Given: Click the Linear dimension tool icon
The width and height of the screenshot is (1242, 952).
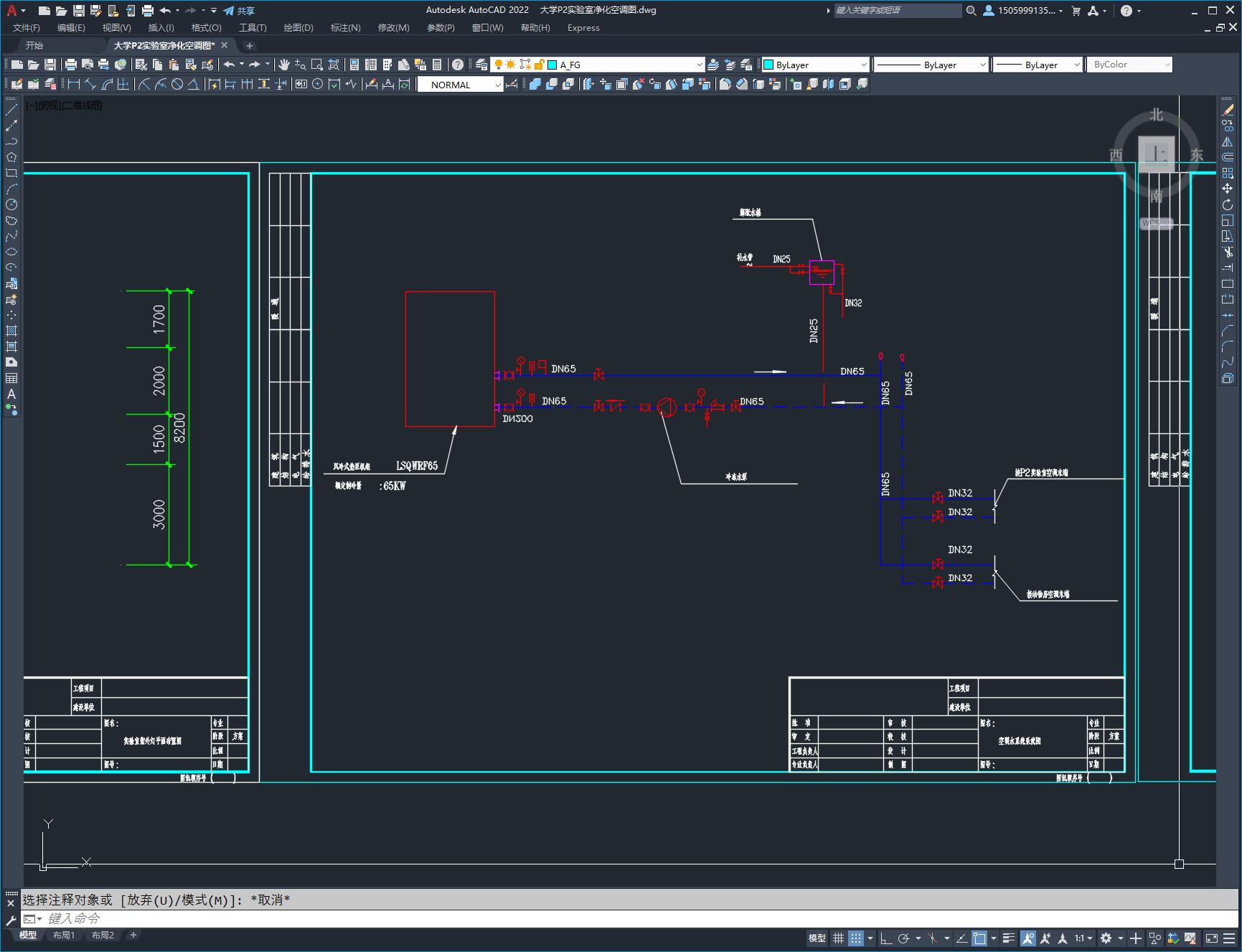Looking at the screenshot, I should pyautogui.click(x=74, y=84).
